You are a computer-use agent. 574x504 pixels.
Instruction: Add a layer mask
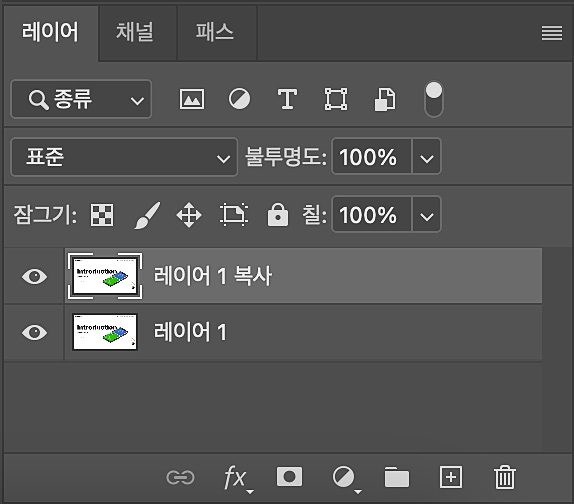tap(289, 477)
